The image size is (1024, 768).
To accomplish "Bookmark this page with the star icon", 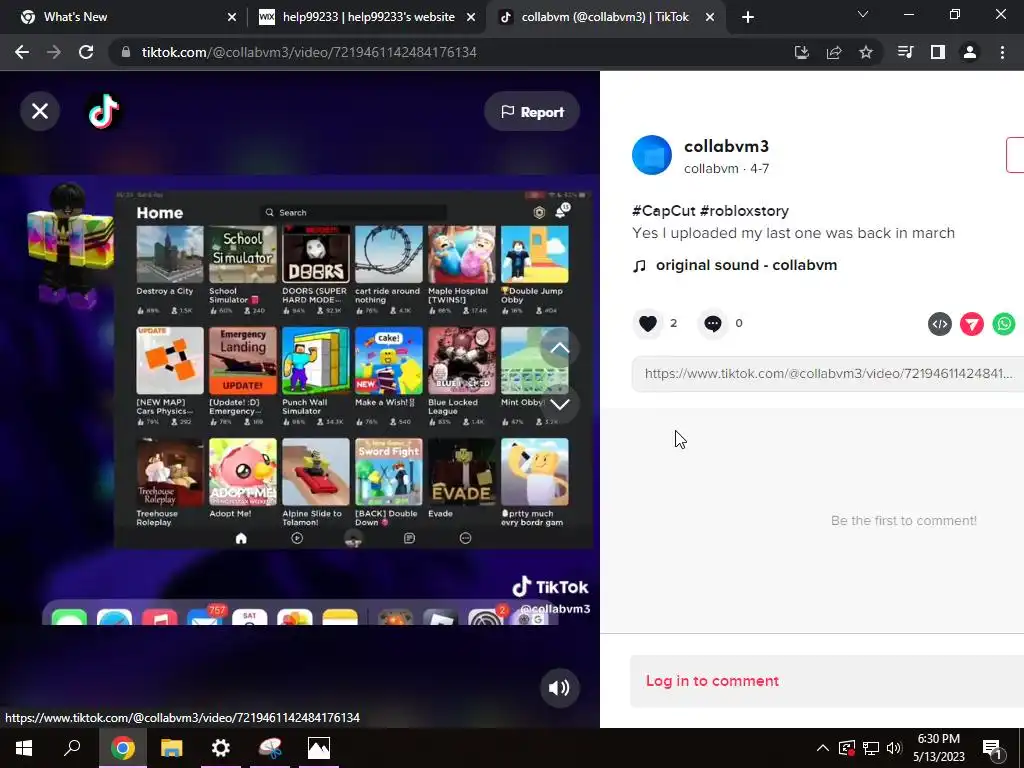I will tap(866, 52).
